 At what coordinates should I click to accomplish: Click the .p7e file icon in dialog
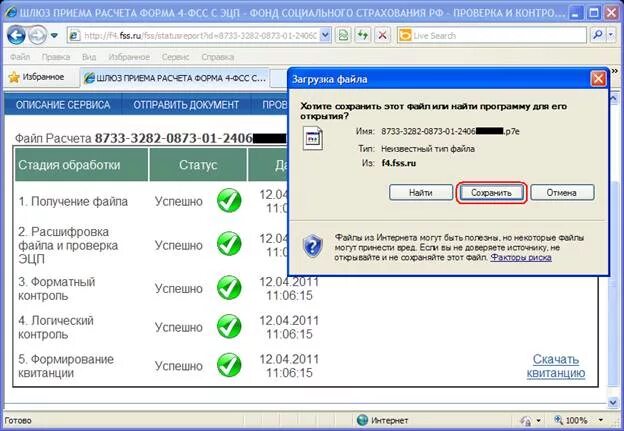pos(312,138)
